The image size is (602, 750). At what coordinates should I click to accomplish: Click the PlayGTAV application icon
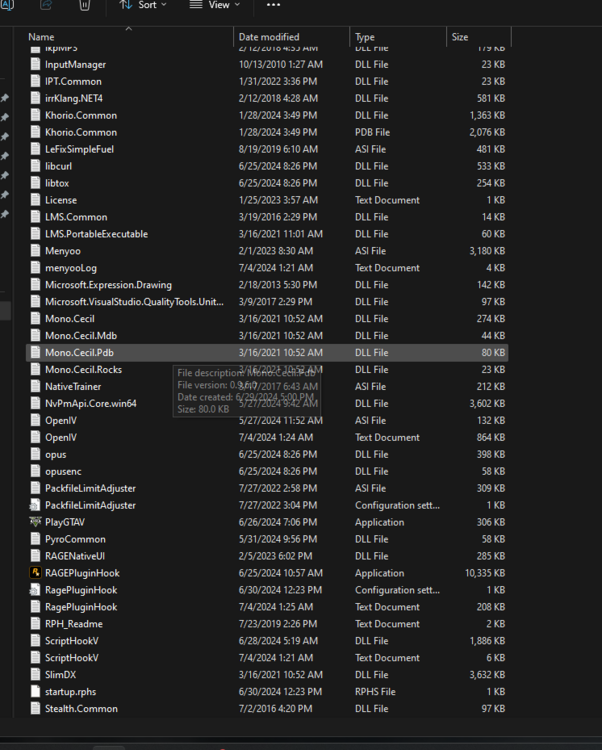[x=35, y=522]
